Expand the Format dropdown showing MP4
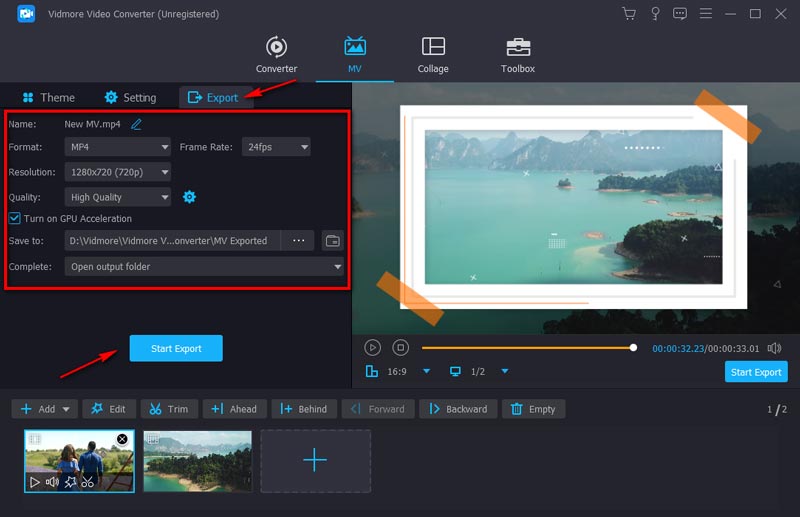Image resolution: width=800 pixels, height=517 pixels. pyautogui.click(x=118, y=147)
